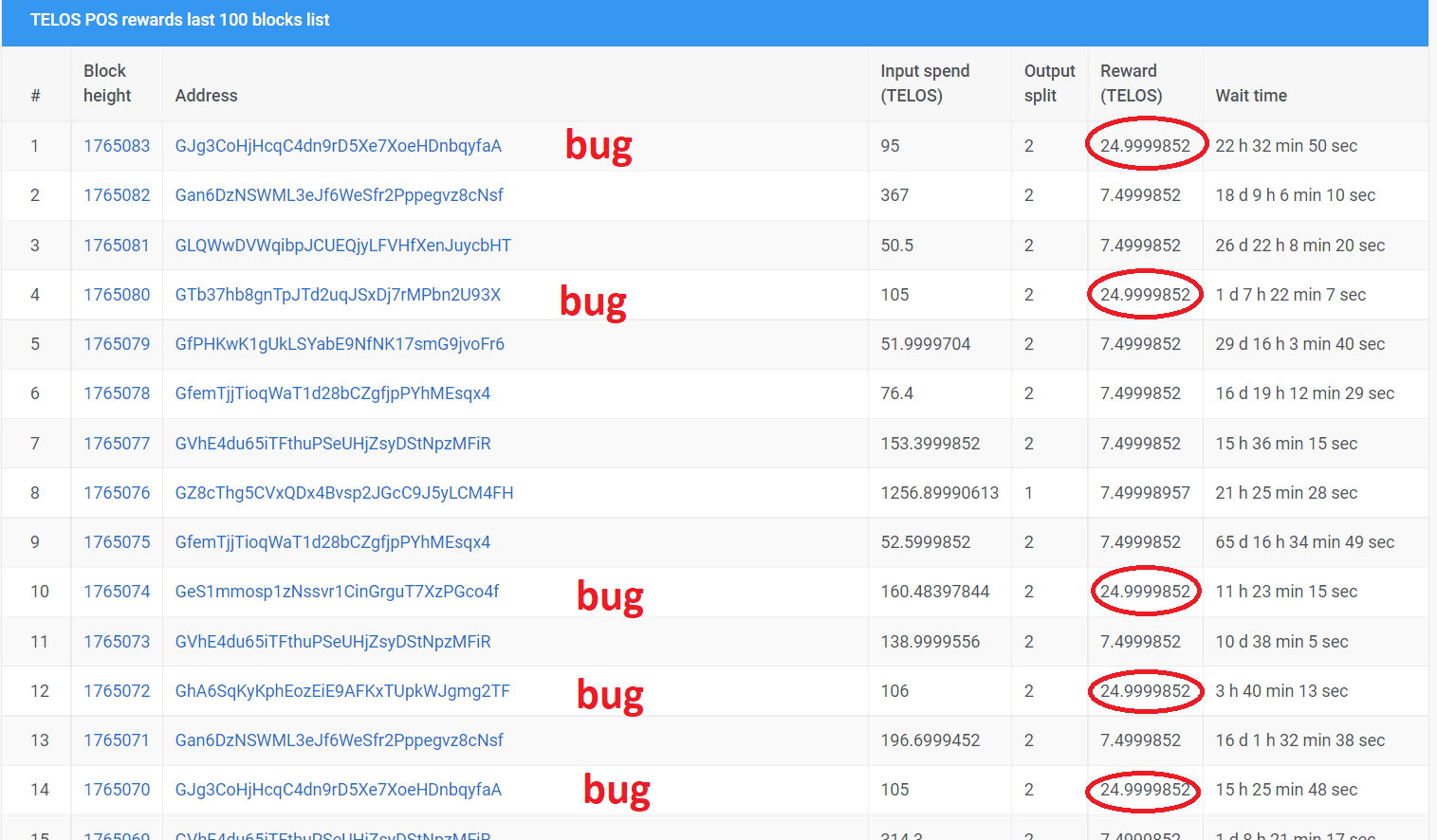Screen dimensions: 1437x840
Task: Open address GfPHKwK1gUkLSYabE9NfNK17smG9jvoFr6
Action: point(340,344)
